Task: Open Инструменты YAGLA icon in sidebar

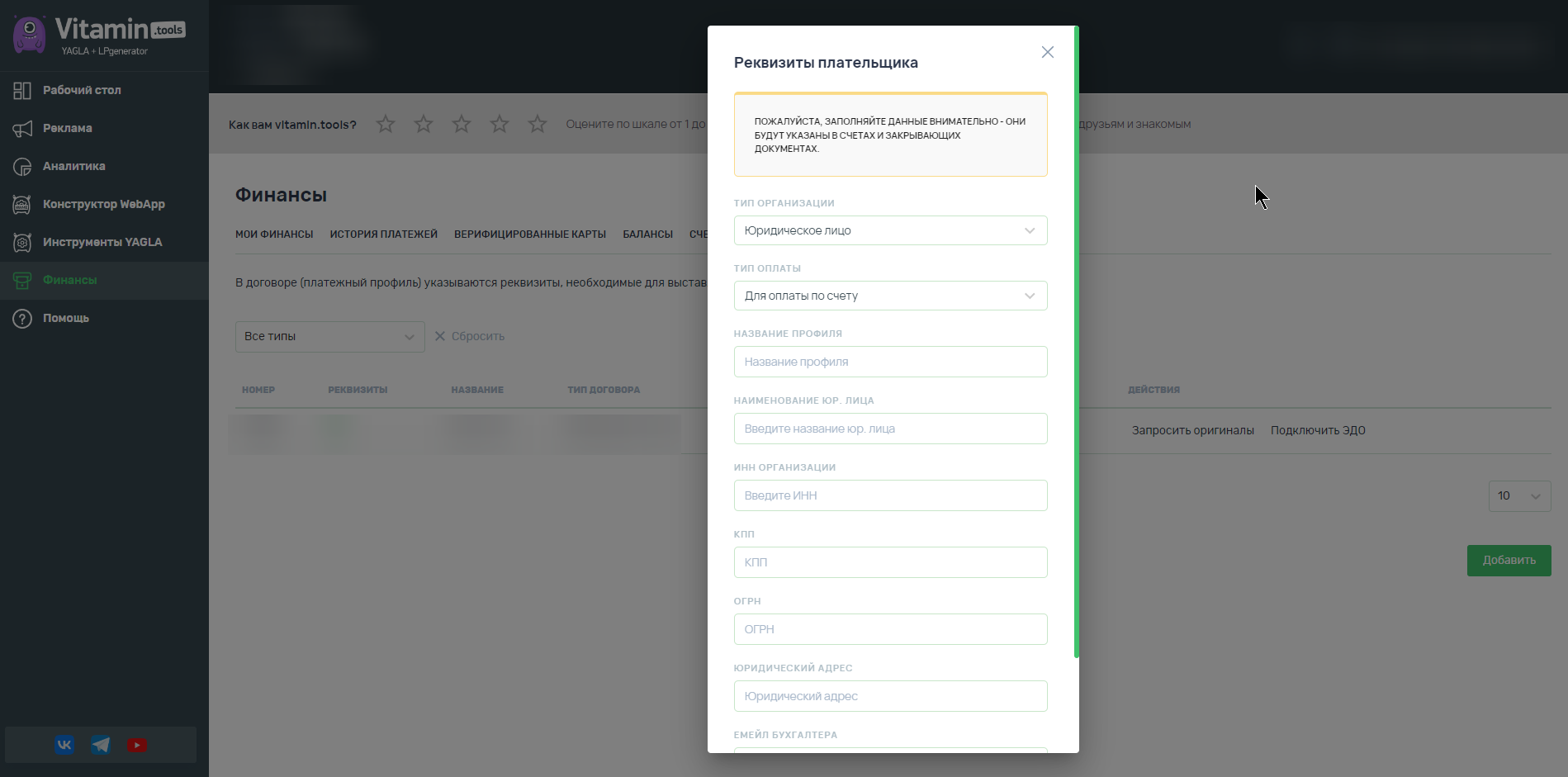Action: tap(22, 242)
